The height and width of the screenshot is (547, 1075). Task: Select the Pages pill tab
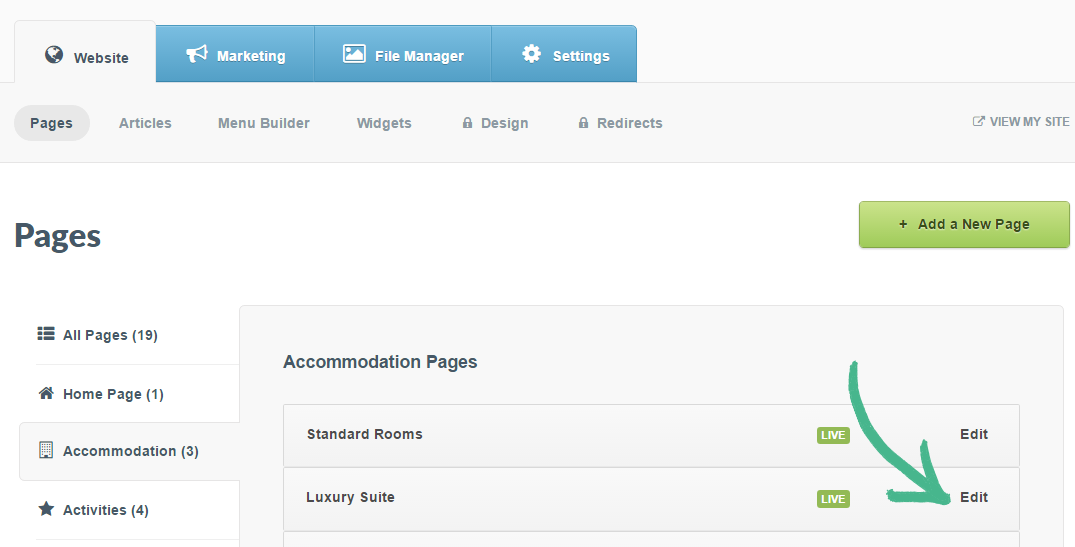[x=51, y=123]
